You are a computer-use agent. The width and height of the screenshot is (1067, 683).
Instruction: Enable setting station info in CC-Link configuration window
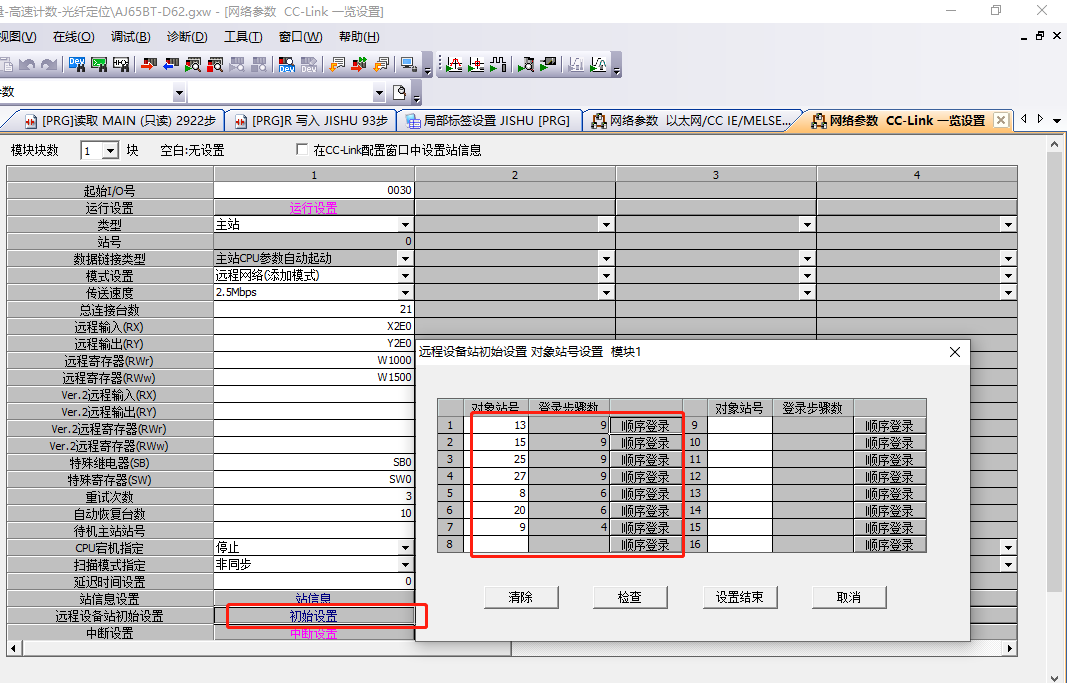pyautogui.click(x=302, y=151)
